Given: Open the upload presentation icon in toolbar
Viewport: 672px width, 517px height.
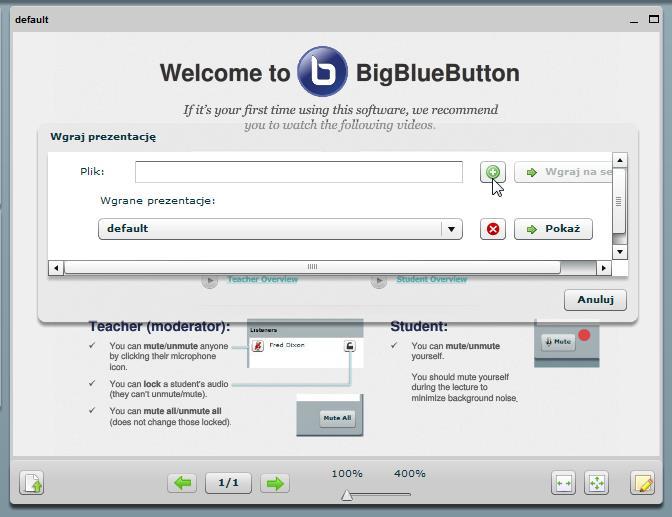Looking at the screenshot, I should tap(32, 483).
